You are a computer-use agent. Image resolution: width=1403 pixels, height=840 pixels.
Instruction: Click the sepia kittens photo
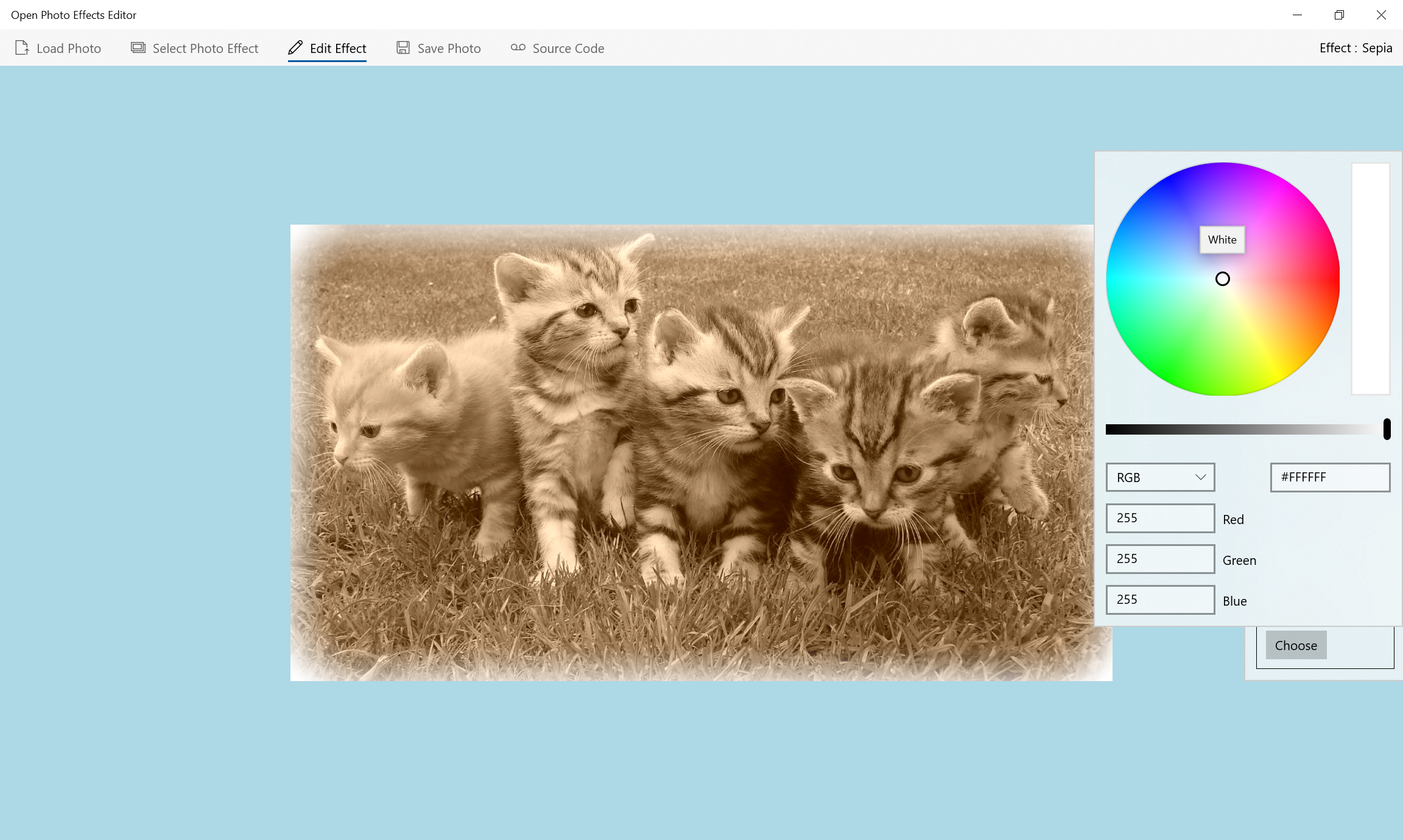[x=701, y=453]
